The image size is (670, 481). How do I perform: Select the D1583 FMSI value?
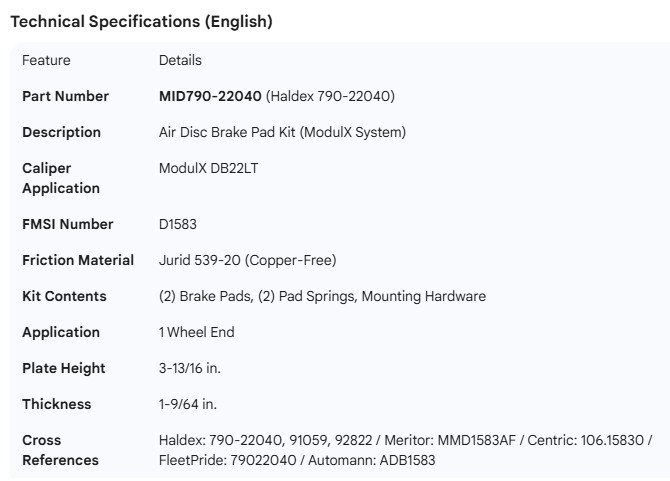pyautogui.click(x=179, y=224)
